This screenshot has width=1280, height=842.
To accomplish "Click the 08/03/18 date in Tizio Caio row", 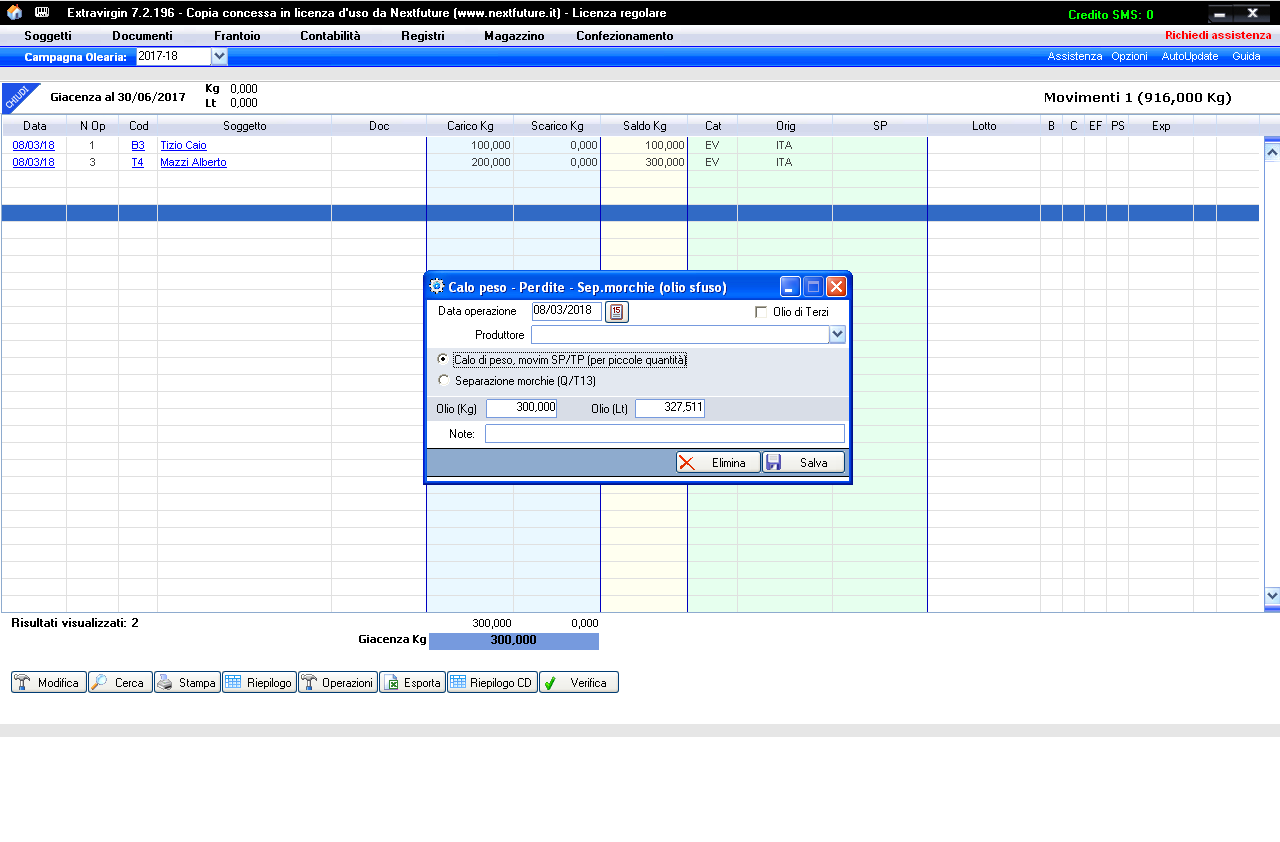I will (34, 145).
